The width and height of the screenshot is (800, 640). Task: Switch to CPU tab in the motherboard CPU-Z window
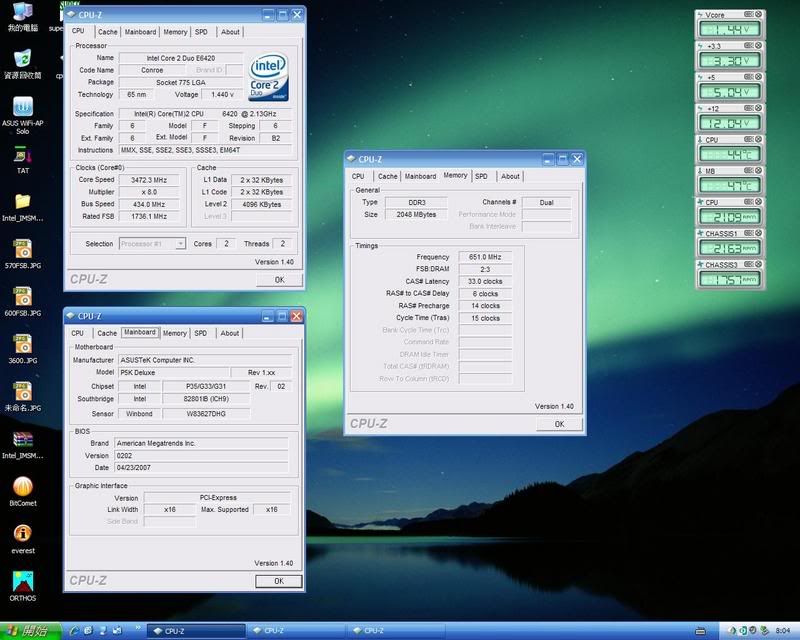coord(78,333)
